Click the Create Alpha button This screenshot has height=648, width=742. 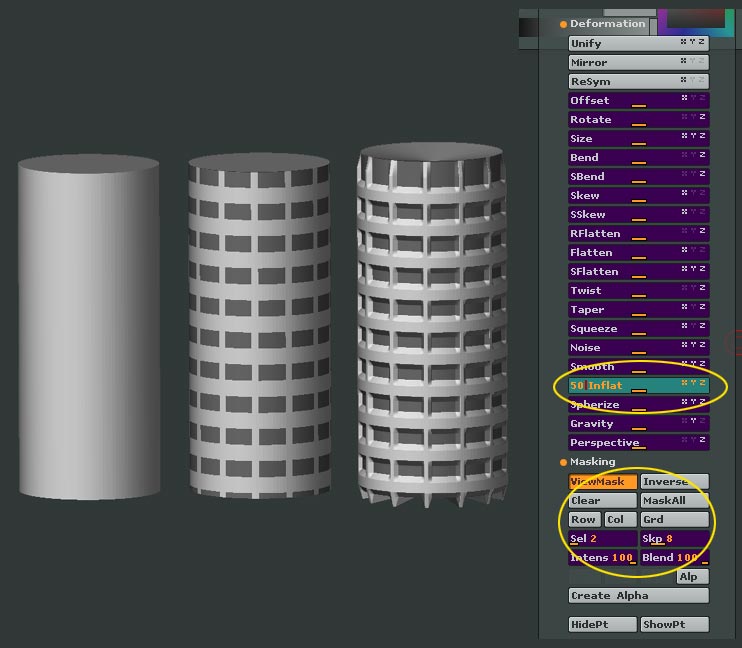(x=638, y=595)
